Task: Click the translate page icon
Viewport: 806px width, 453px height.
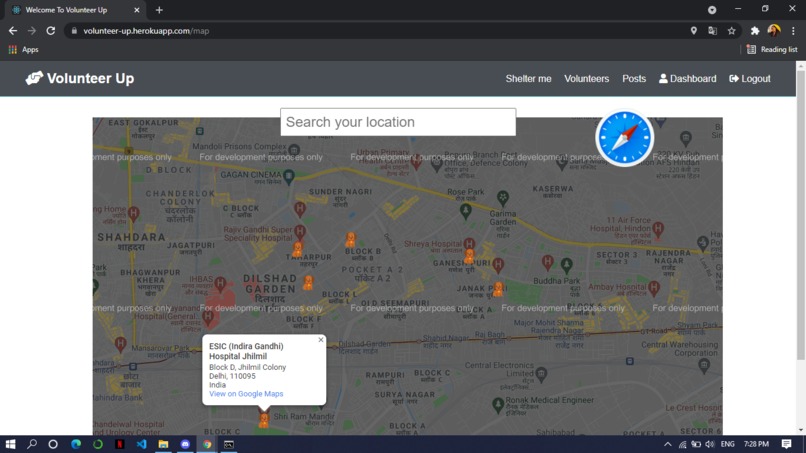Action: pos(712,31)
